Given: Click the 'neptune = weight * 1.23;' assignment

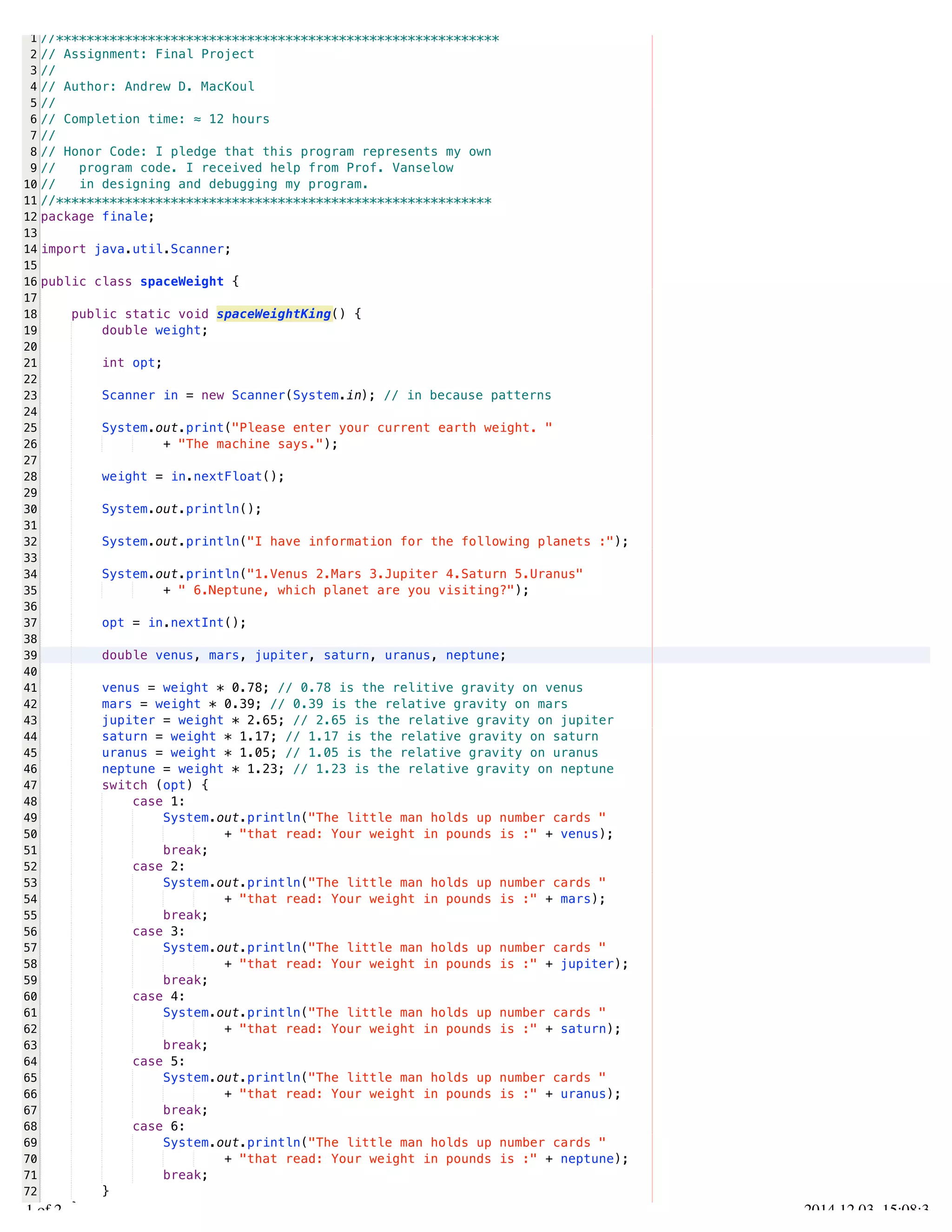Looking at the screenshot, I should 193,769.
